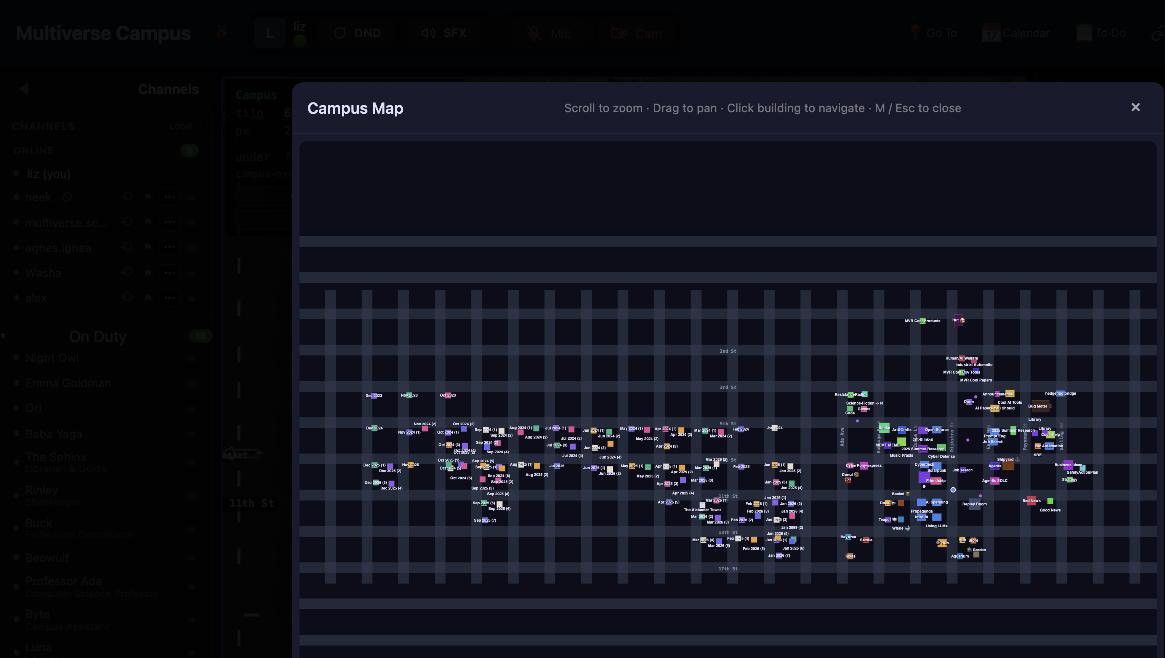Screen dimensions: 1165x658
Task: Close the Campus Map dialog
Action: pyautogui.click(x=1135, y=108)
